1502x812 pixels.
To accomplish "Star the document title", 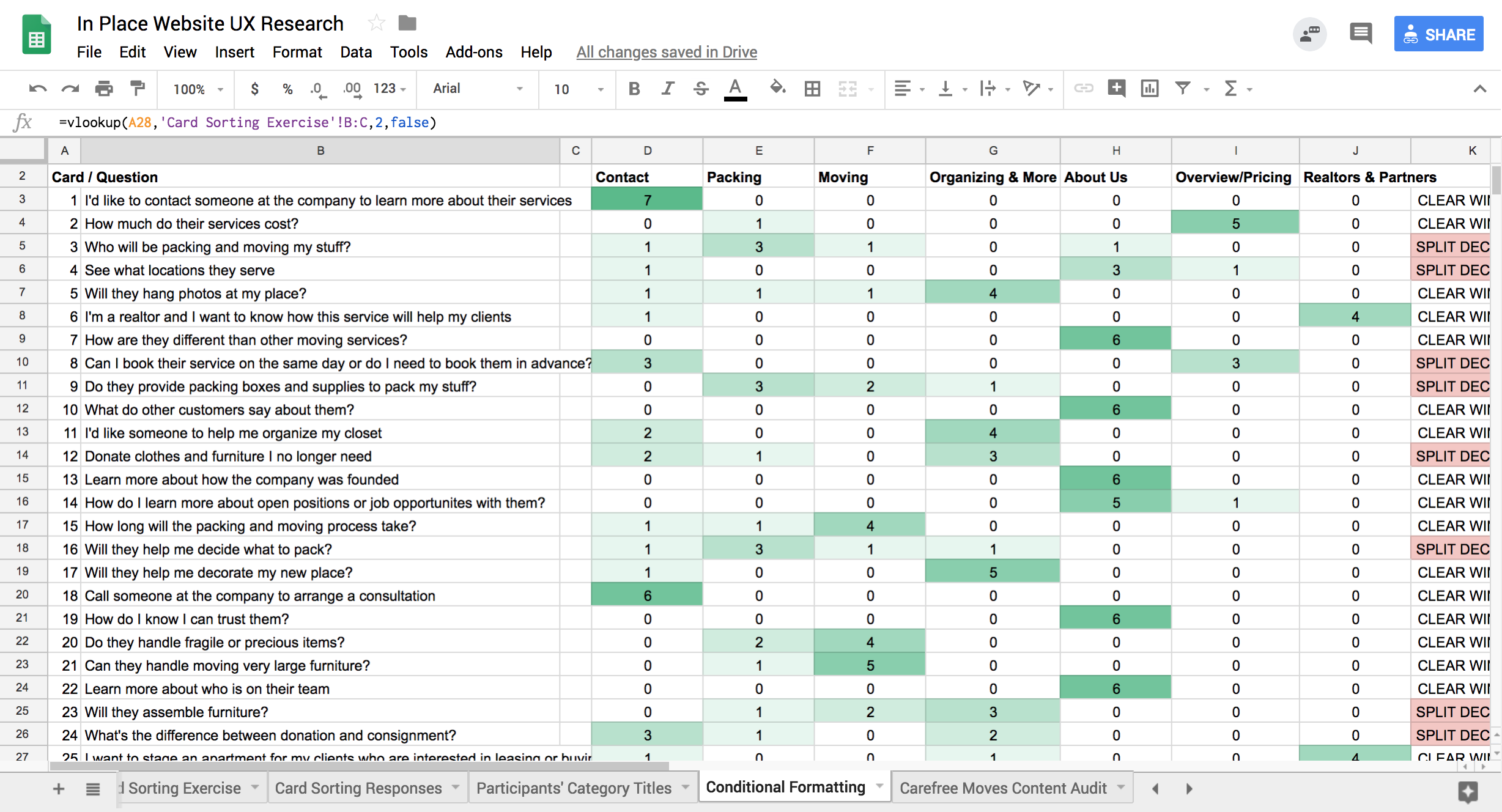I will point(377,23).
